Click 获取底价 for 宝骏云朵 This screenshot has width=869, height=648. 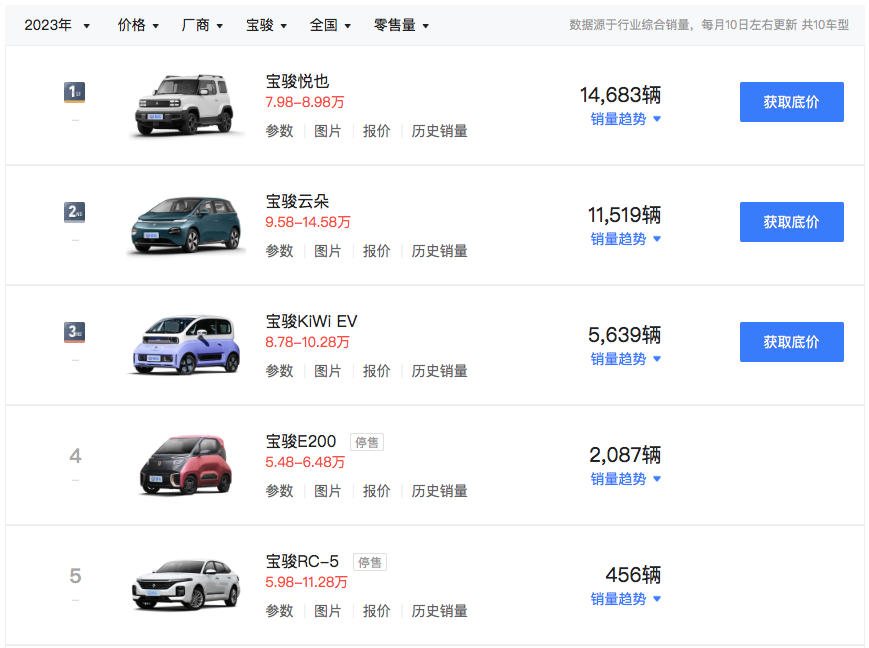[791, 222]
